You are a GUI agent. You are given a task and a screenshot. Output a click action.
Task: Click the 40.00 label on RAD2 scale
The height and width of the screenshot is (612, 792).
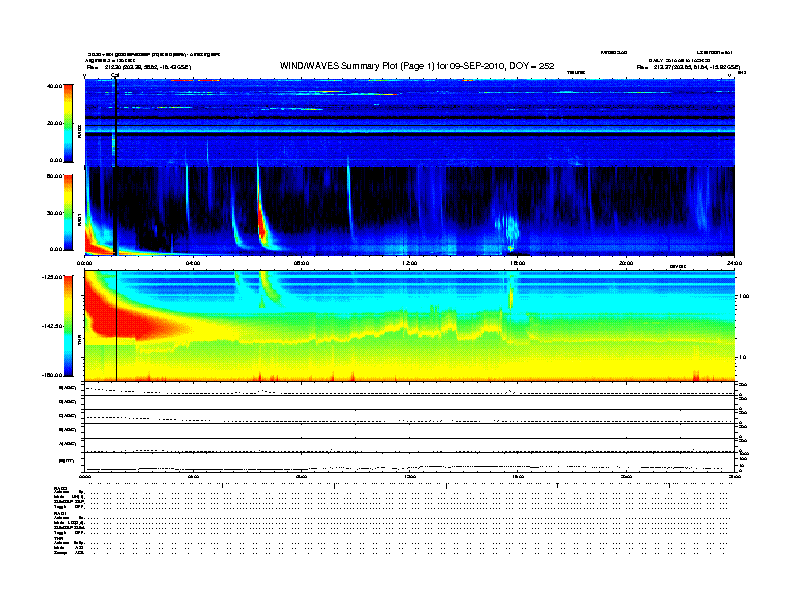point(54,86)
